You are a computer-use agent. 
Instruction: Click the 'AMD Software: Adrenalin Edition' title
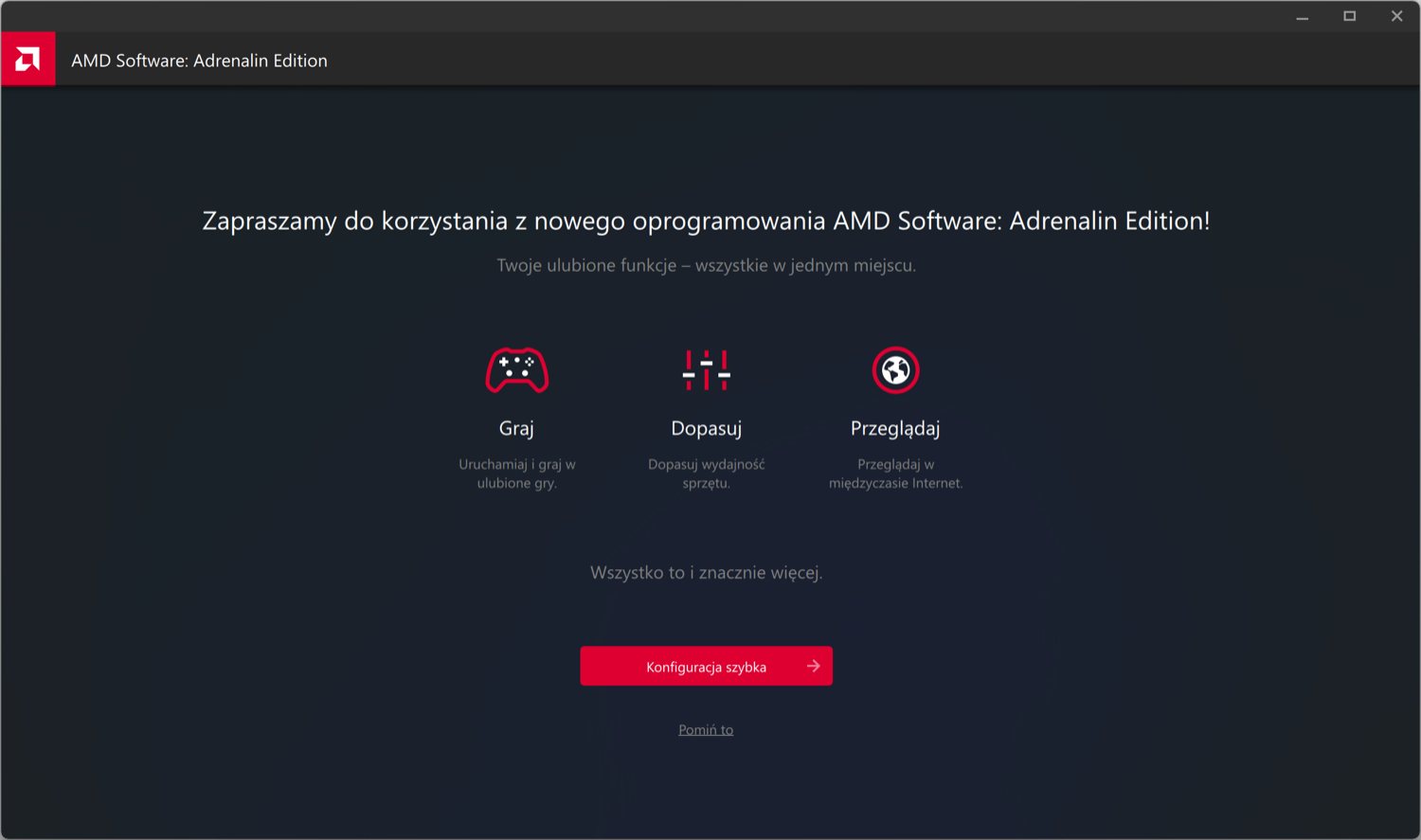[200, 61]
